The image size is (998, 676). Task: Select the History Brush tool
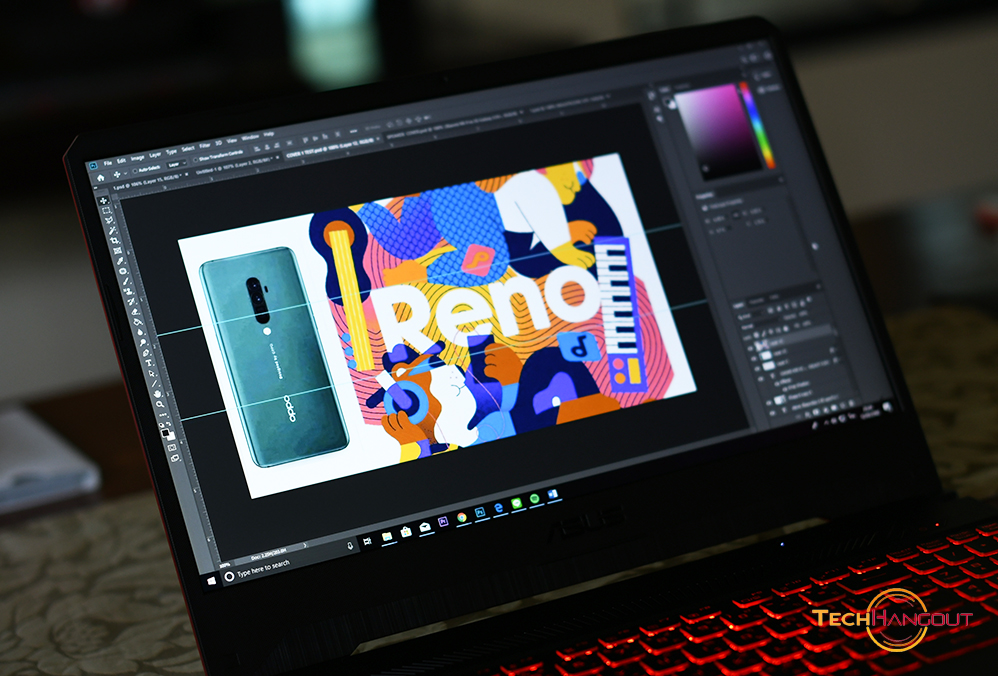131,301
